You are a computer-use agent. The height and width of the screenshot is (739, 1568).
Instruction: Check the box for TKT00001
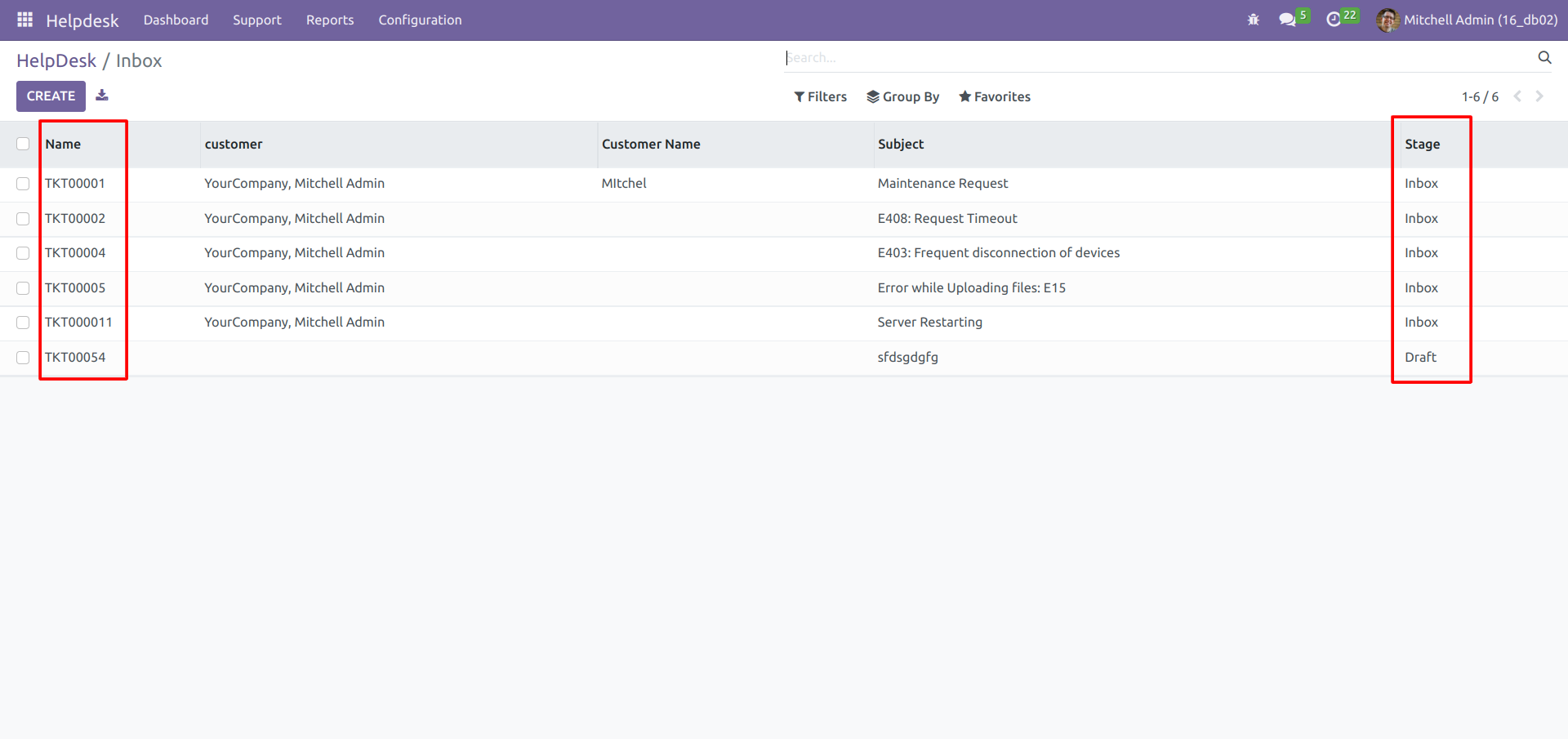pos(23,184)
